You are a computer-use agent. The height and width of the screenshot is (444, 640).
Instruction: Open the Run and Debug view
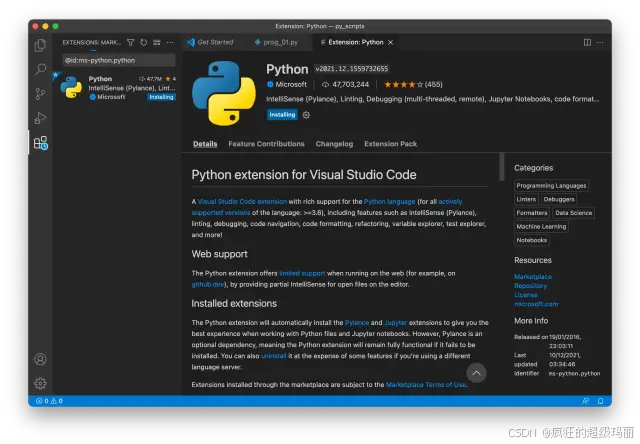(40, 118)
